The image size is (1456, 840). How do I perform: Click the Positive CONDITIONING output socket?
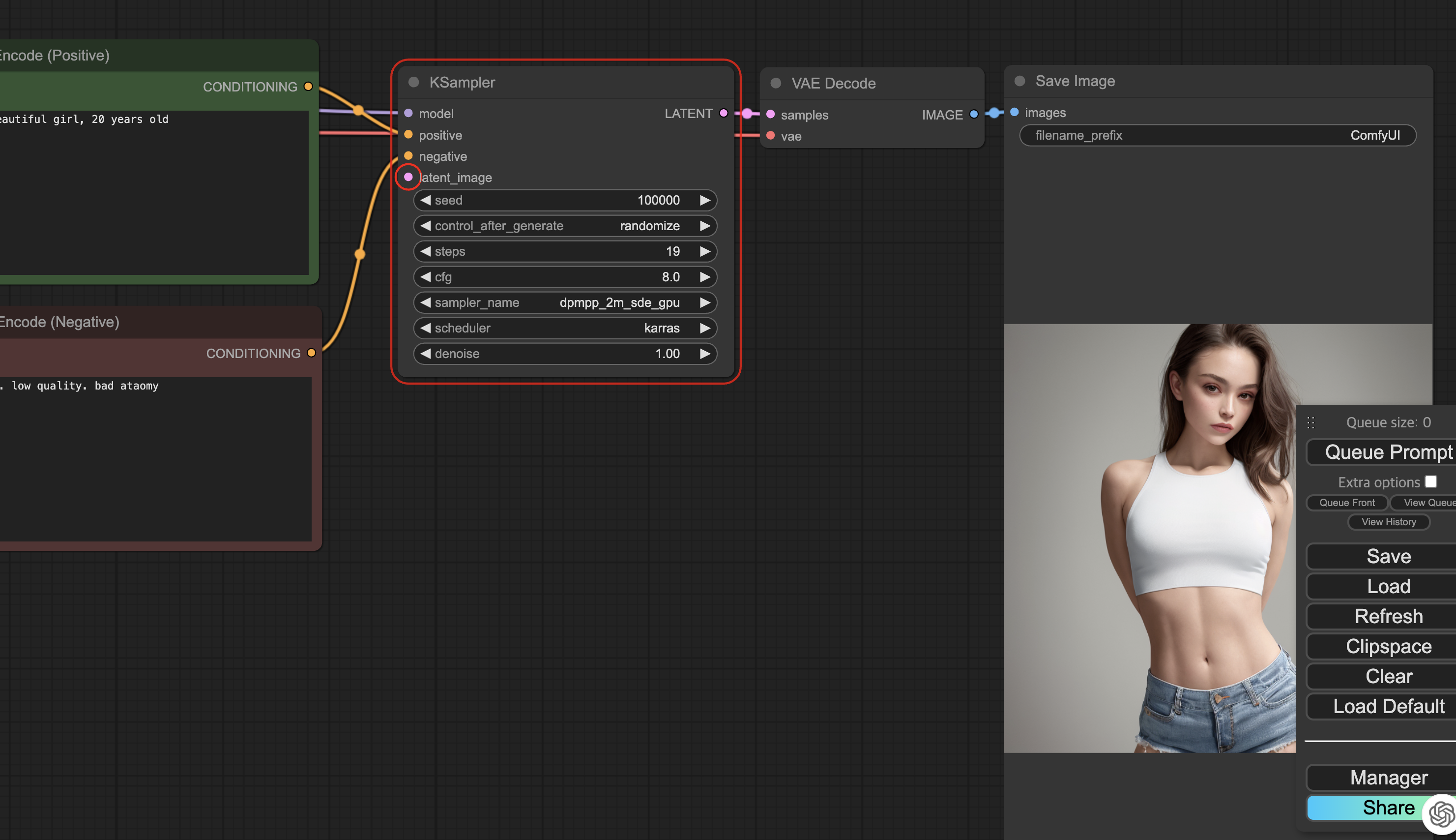(309, 87)
